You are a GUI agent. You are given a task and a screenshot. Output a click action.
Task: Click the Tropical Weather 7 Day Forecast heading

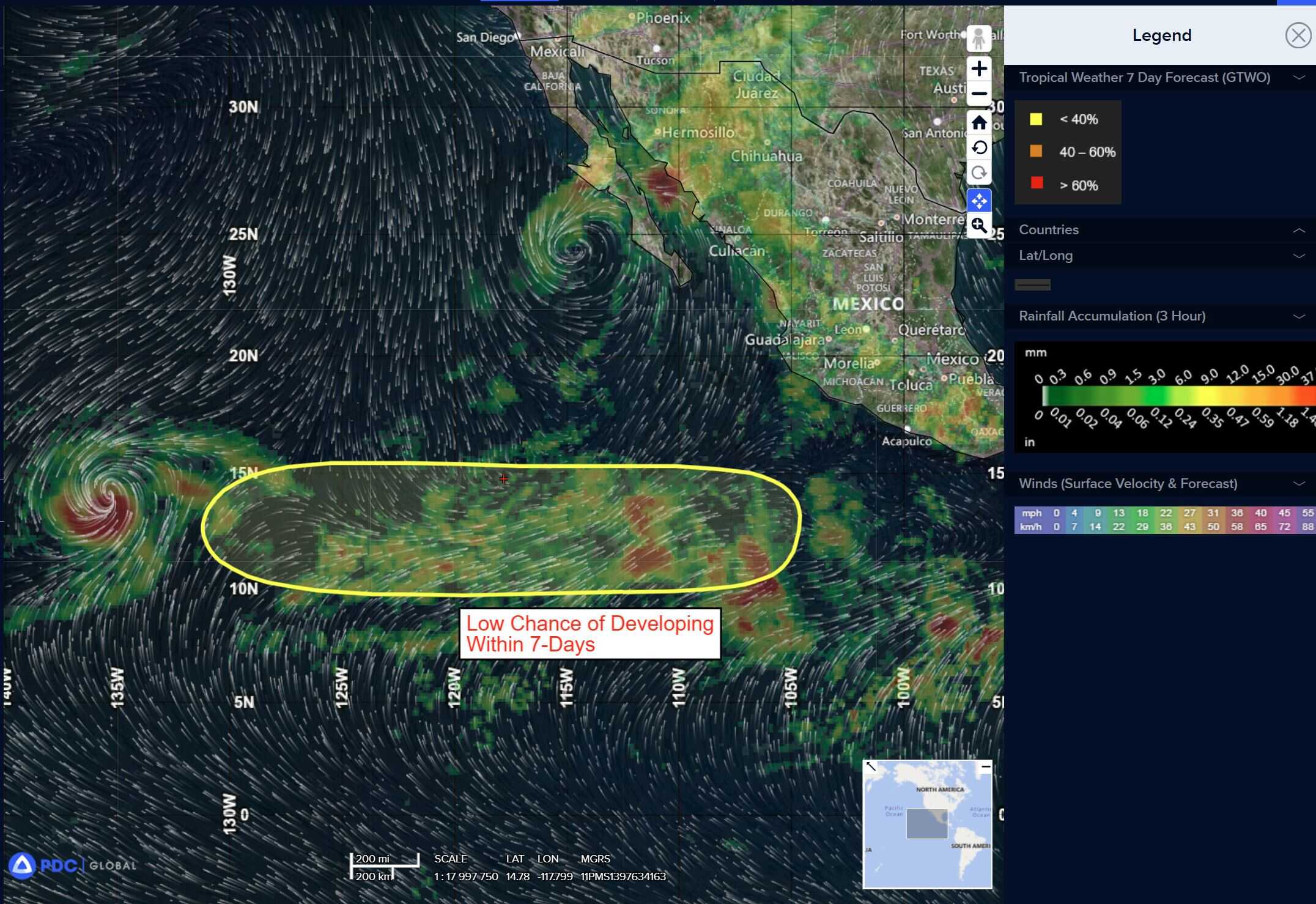[1144, 78]
